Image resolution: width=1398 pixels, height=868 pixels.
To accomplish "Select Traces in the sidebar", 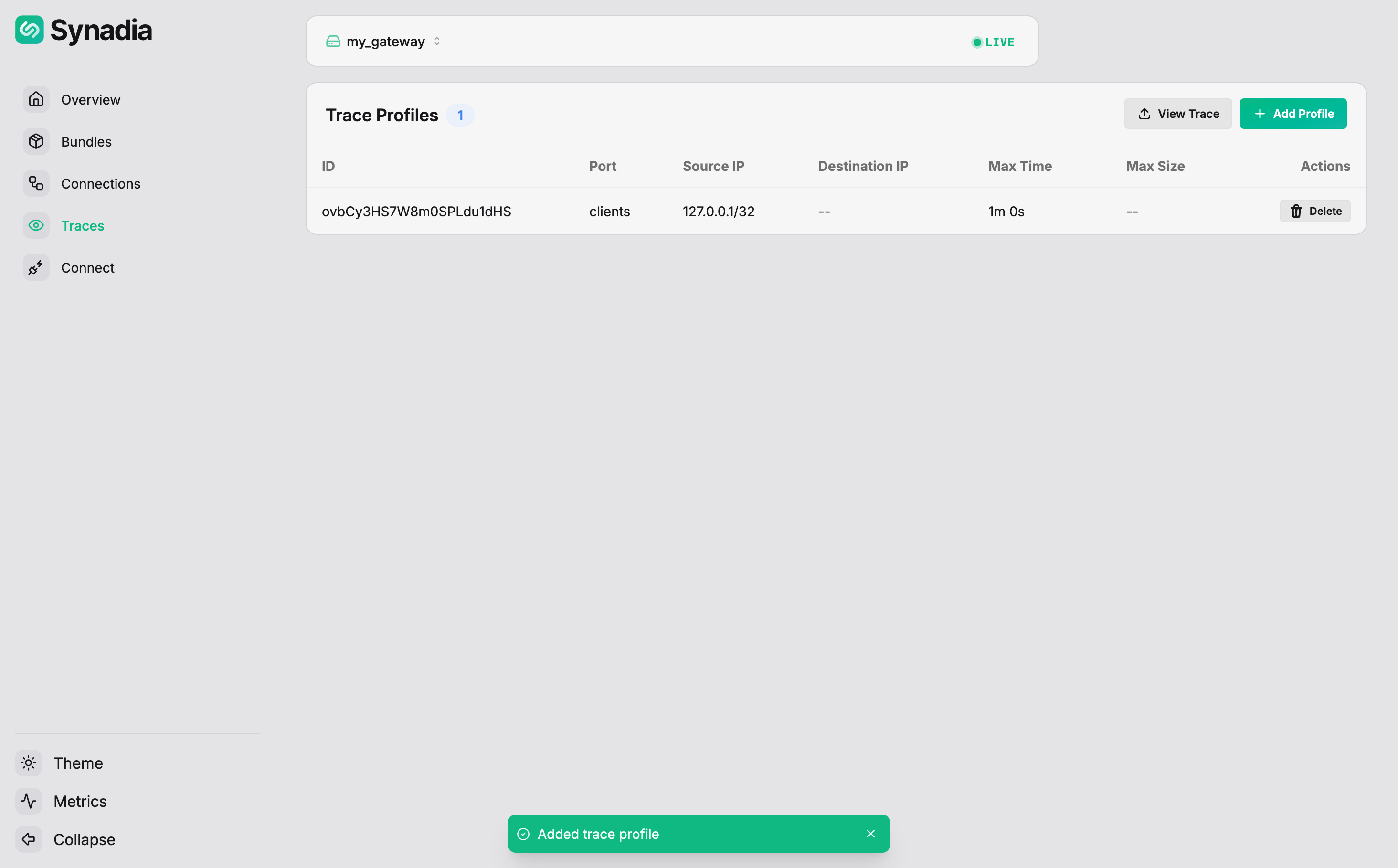I will click(83, 226).
